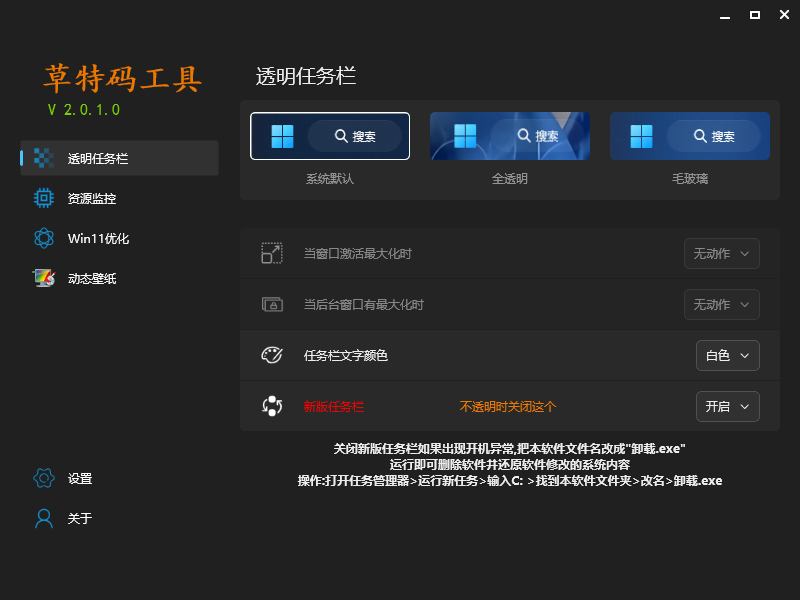Open the 设置 page

(119, 478)
